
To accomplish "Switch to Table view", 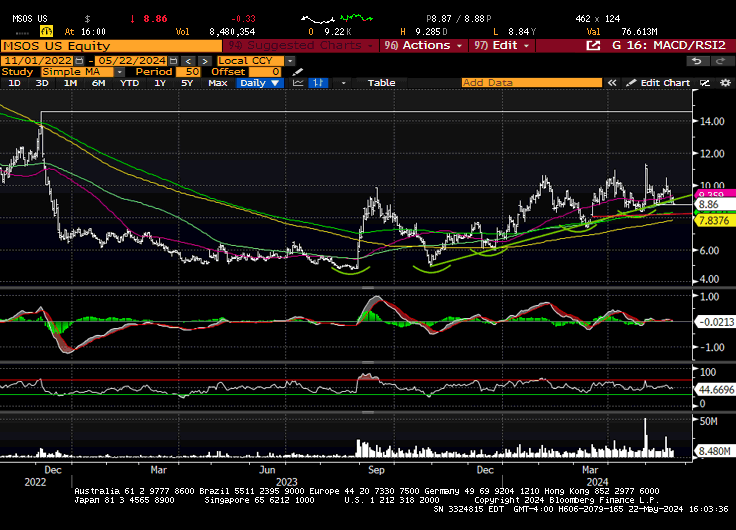I will [x=381, y=83].
